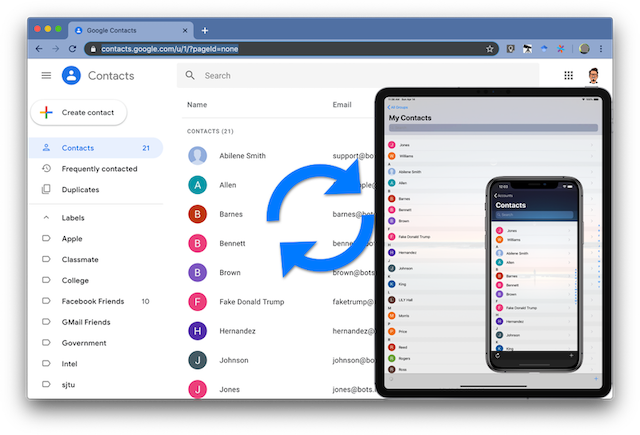Click the search magnifier icon
This screenshot has width=640, height=435.
point(190,75)
